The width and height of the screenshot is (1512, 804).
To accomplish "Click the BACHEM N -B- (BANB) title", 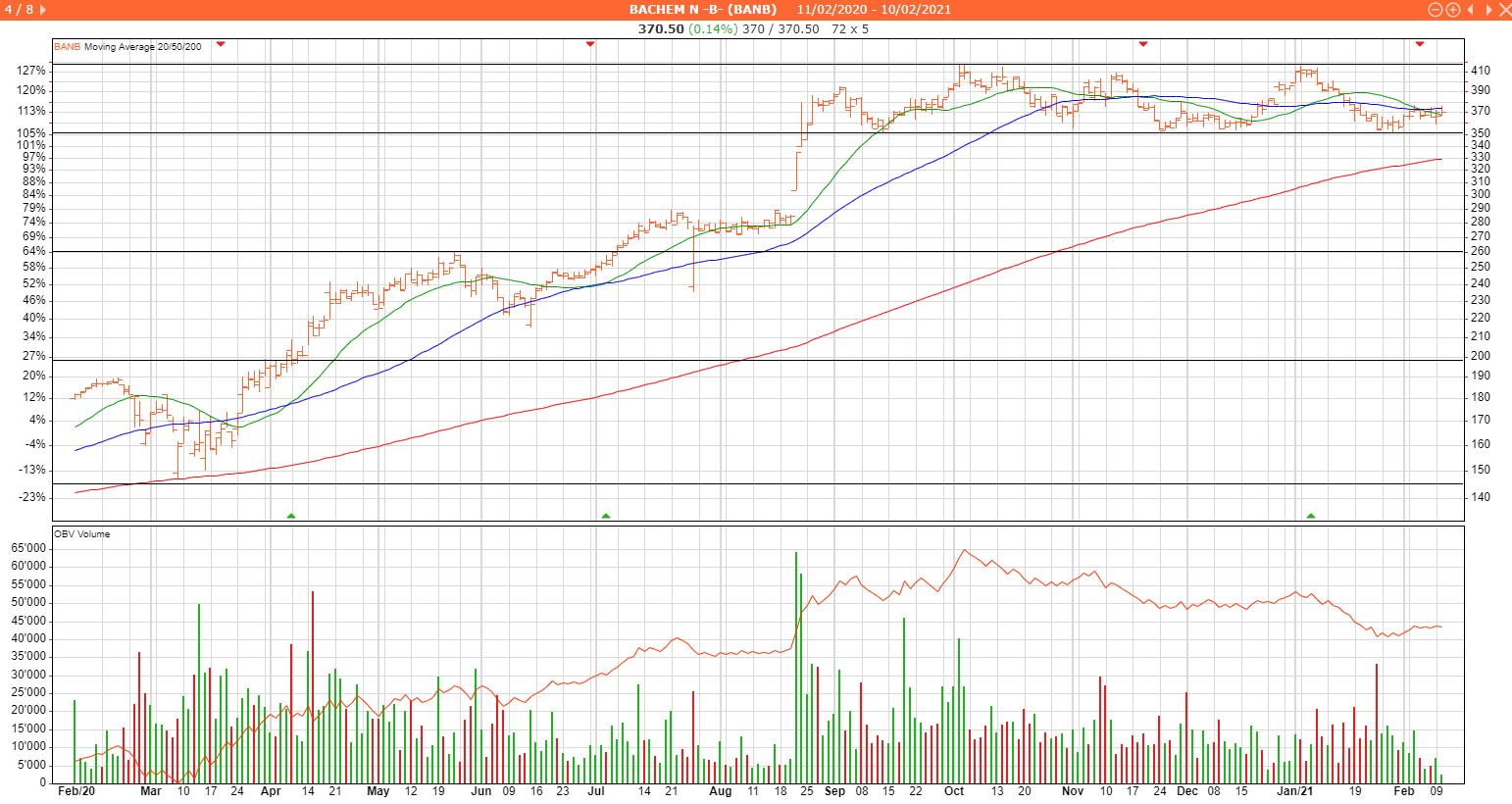I will (x=702, y=10).
